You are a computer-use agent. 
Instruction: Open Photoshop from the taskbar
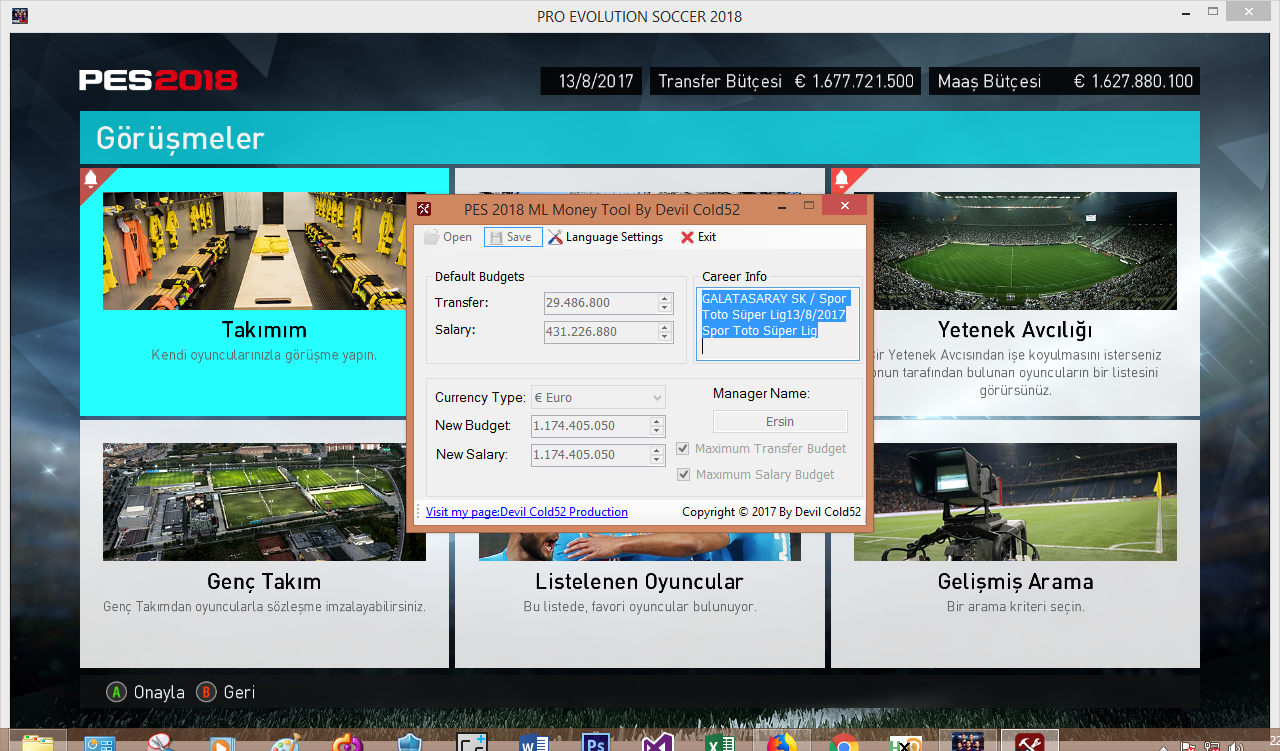click(595, 742)
